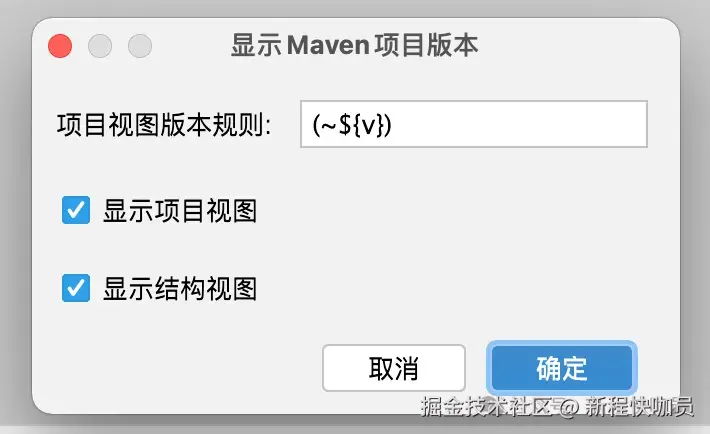
Task: Click the 新程快咖员 watermark name
Action: 639,406
